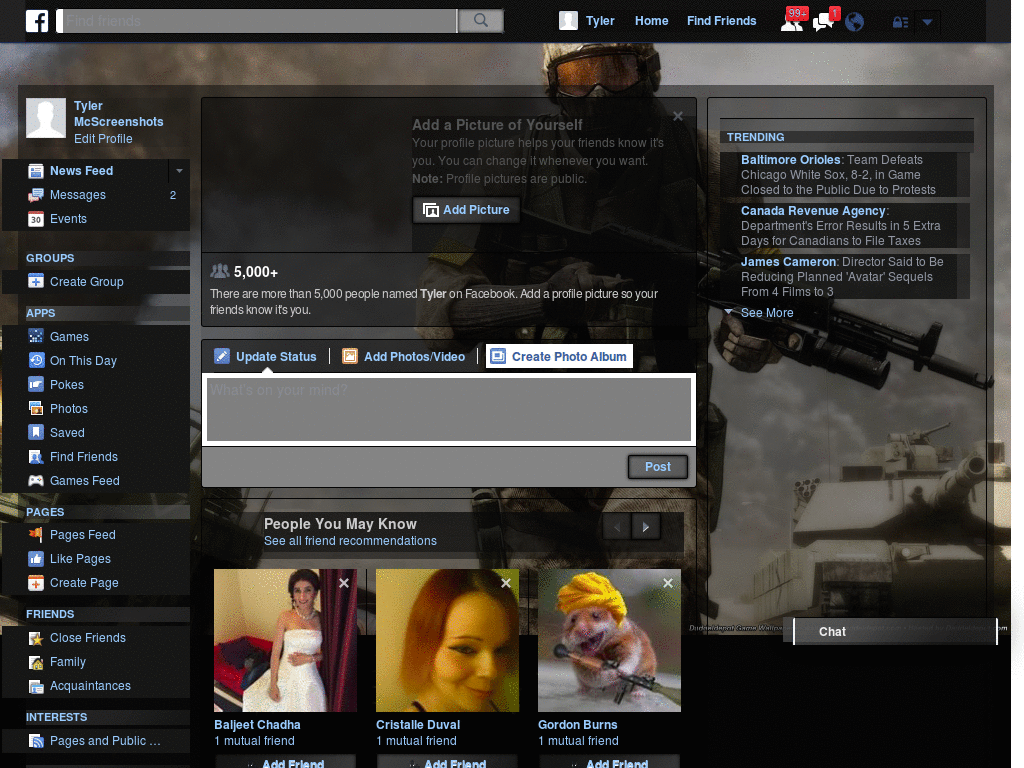The width and height of the screenshot is (1024, 768).
Task: Click the Saved bookmark icon
Action: pyautogui.click(x=36, y=432)
